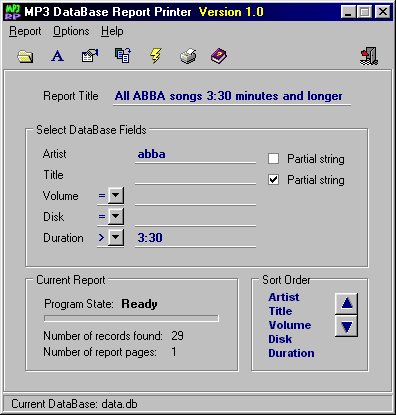Run the report with the lightning icon
The height and width of the screenshot is (415, 396).
point(156,56)
